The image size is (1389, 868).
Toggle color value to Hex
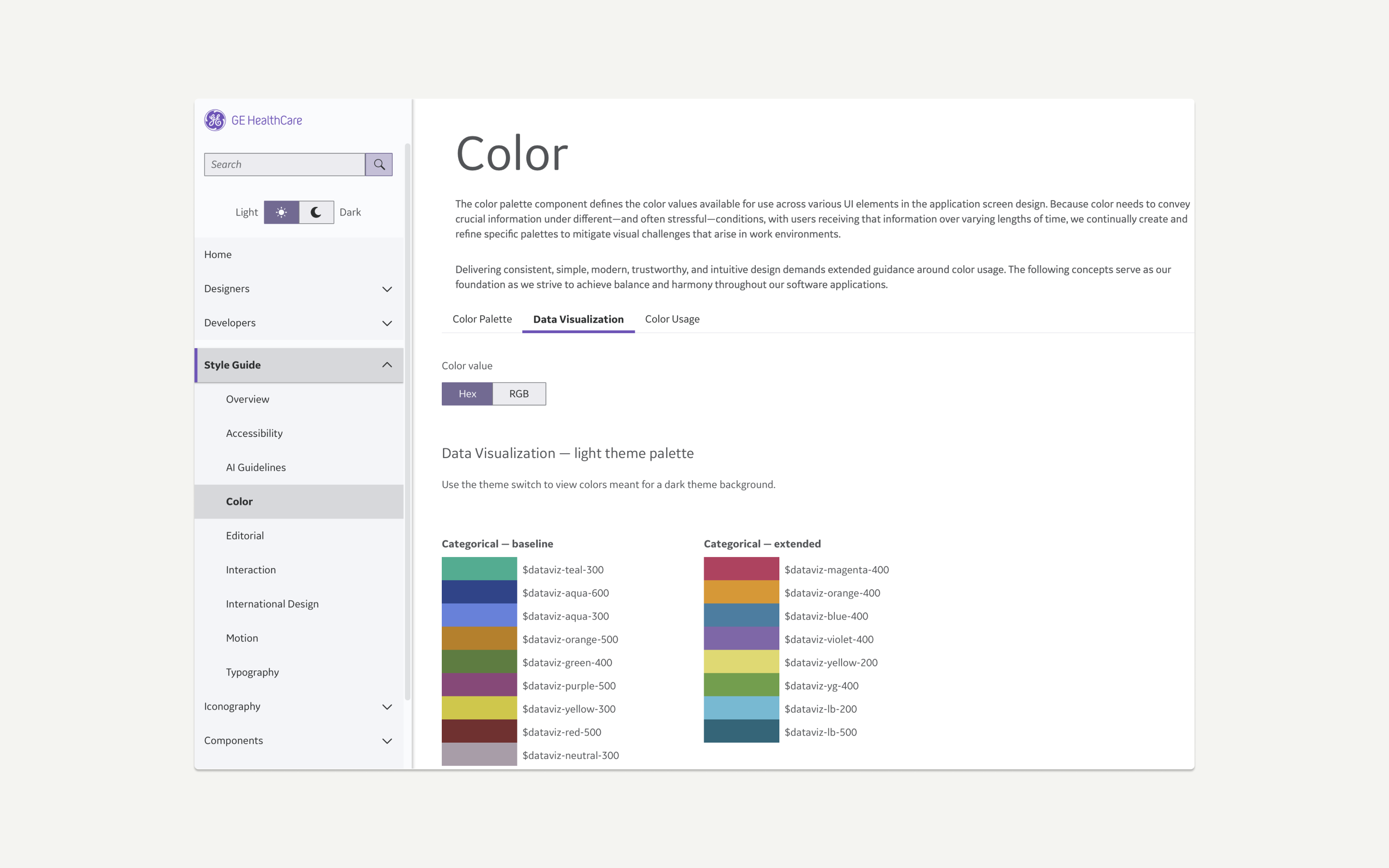467,394
